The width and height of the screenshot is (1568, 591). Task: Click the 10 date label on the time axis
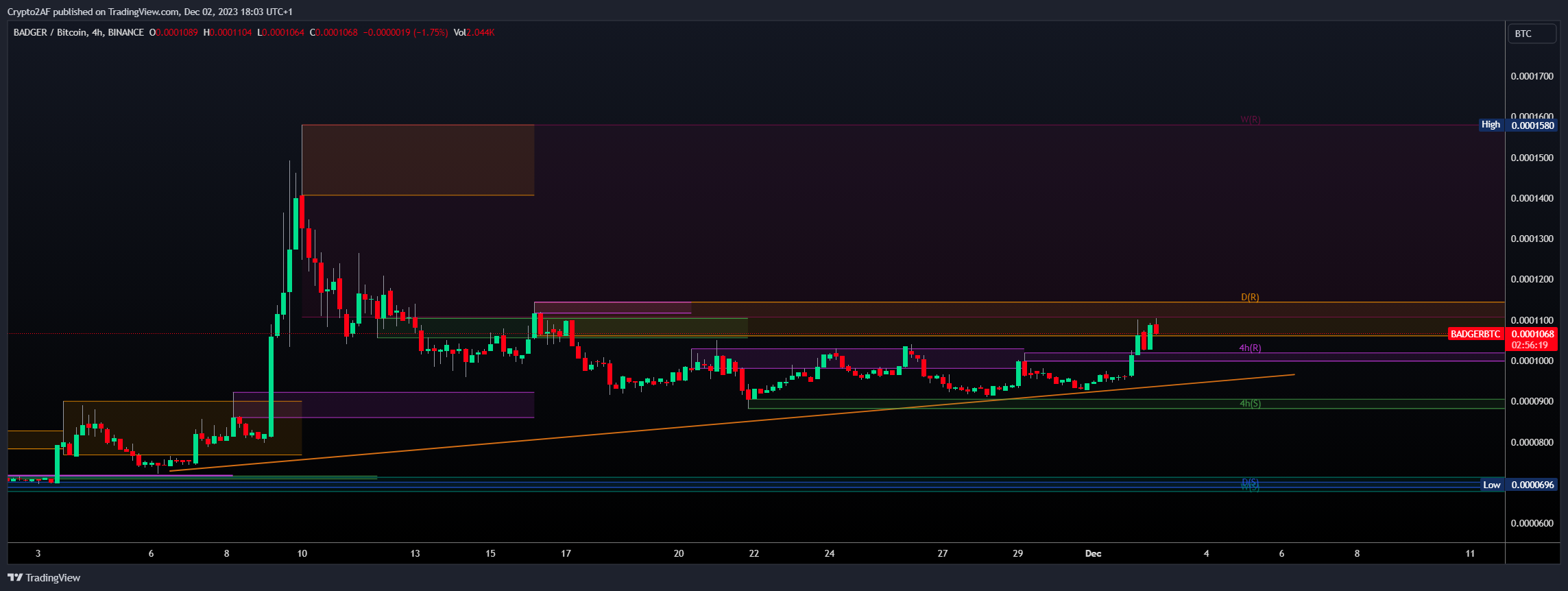[x=302, y=553]
